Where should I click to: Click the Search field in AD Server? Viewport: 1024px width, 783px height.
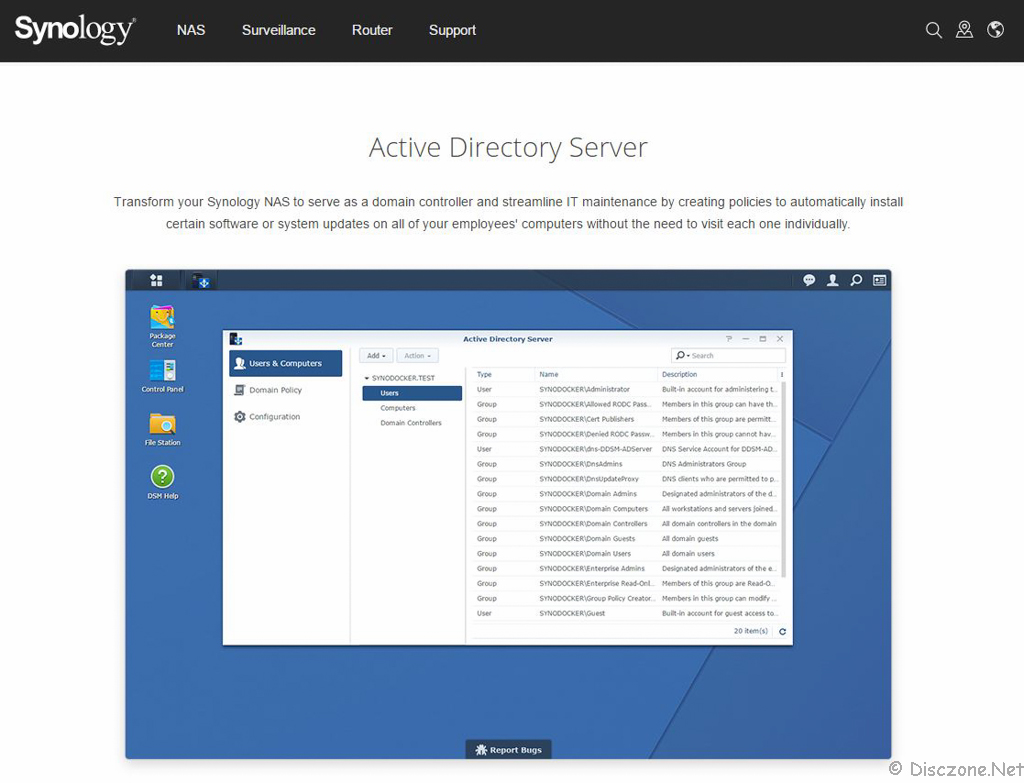[x=728, y=356]
